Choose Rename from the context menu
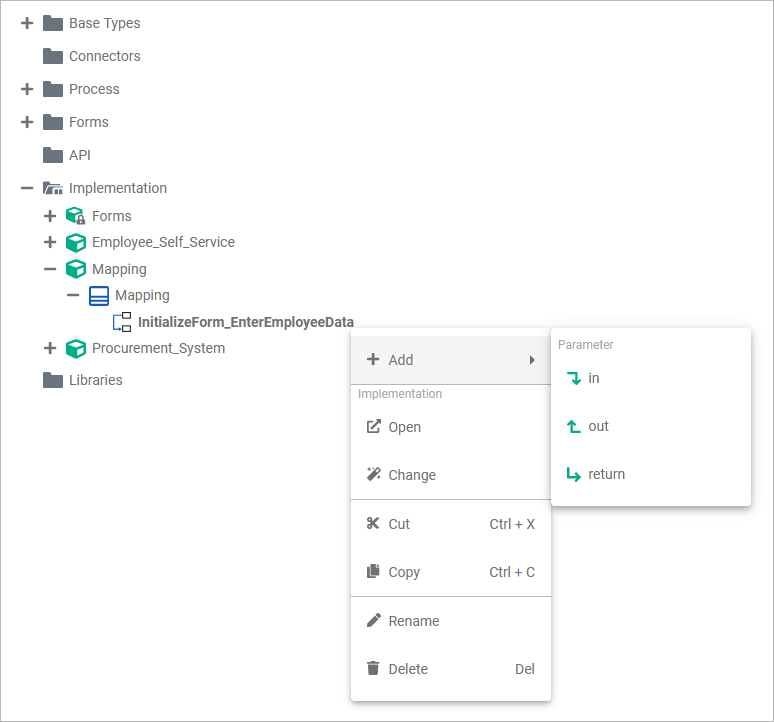The image size is (774, 722). point(413,621)
